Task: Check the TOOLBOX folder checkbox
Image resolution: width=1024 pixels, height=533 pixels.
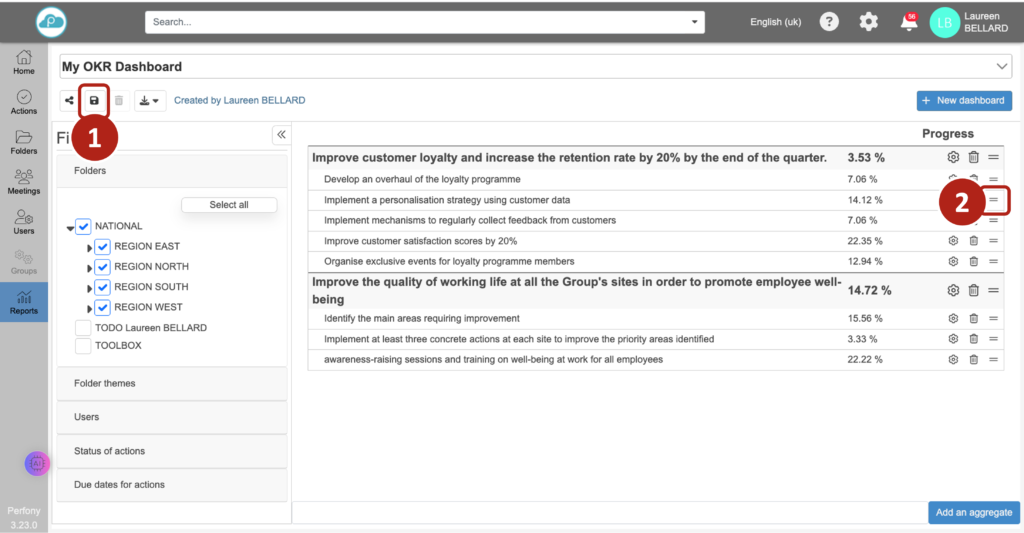Action: 83,345
